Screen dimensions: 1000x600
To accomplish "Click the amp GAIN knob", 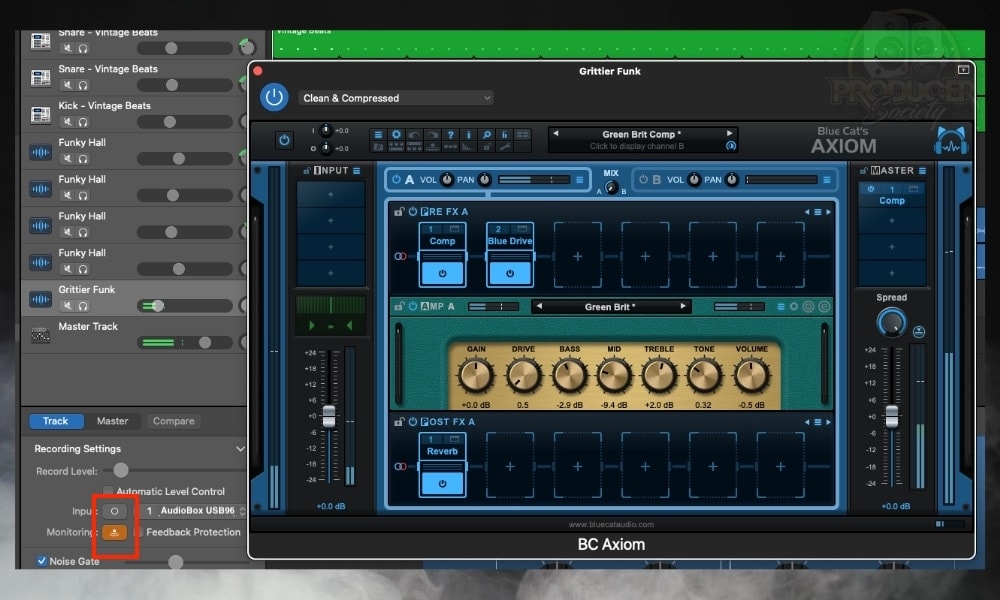I will click(476, 376).
